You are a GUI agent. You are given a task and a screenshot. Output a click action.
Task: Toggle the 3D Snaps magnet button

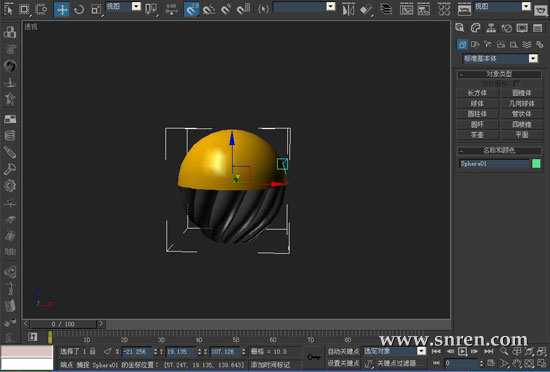pyautogui.click(x=192, y=9)
